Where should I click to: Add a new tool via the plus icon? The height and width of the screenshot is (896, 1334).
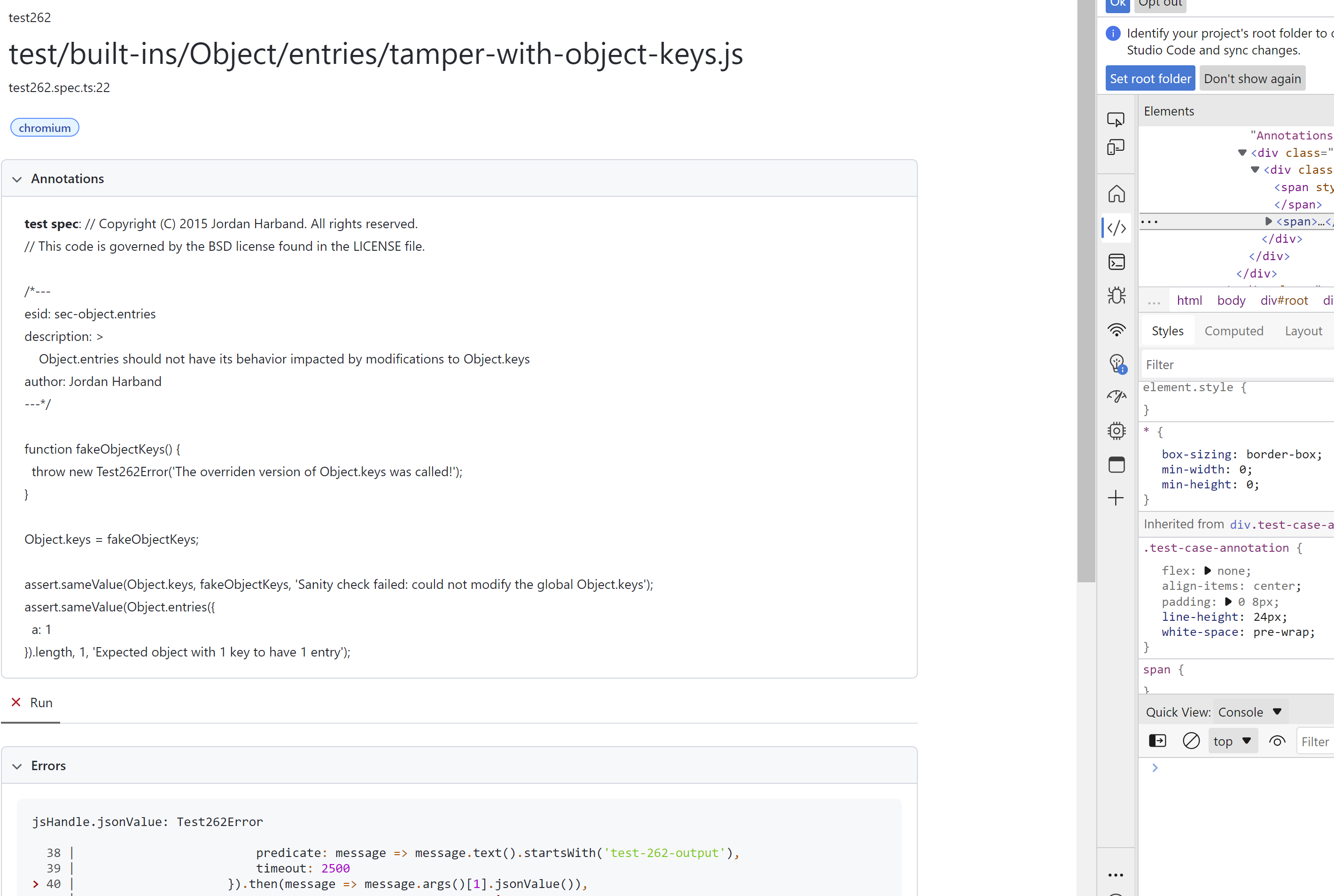point(1116,498)
